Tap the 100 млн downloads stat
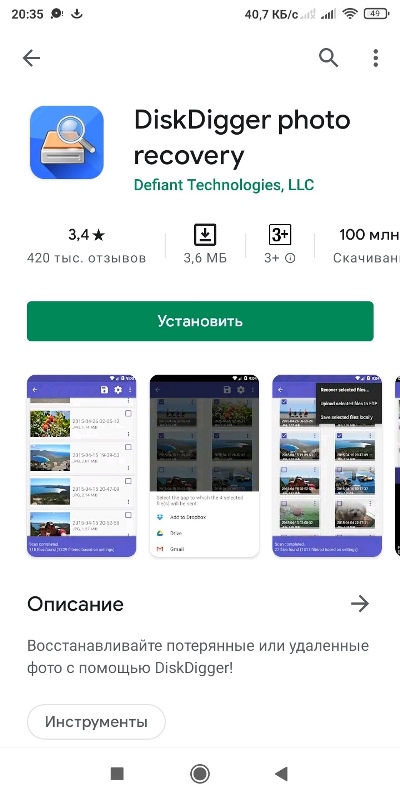Viewport: 400px width, 800px height. coord(366,246)
